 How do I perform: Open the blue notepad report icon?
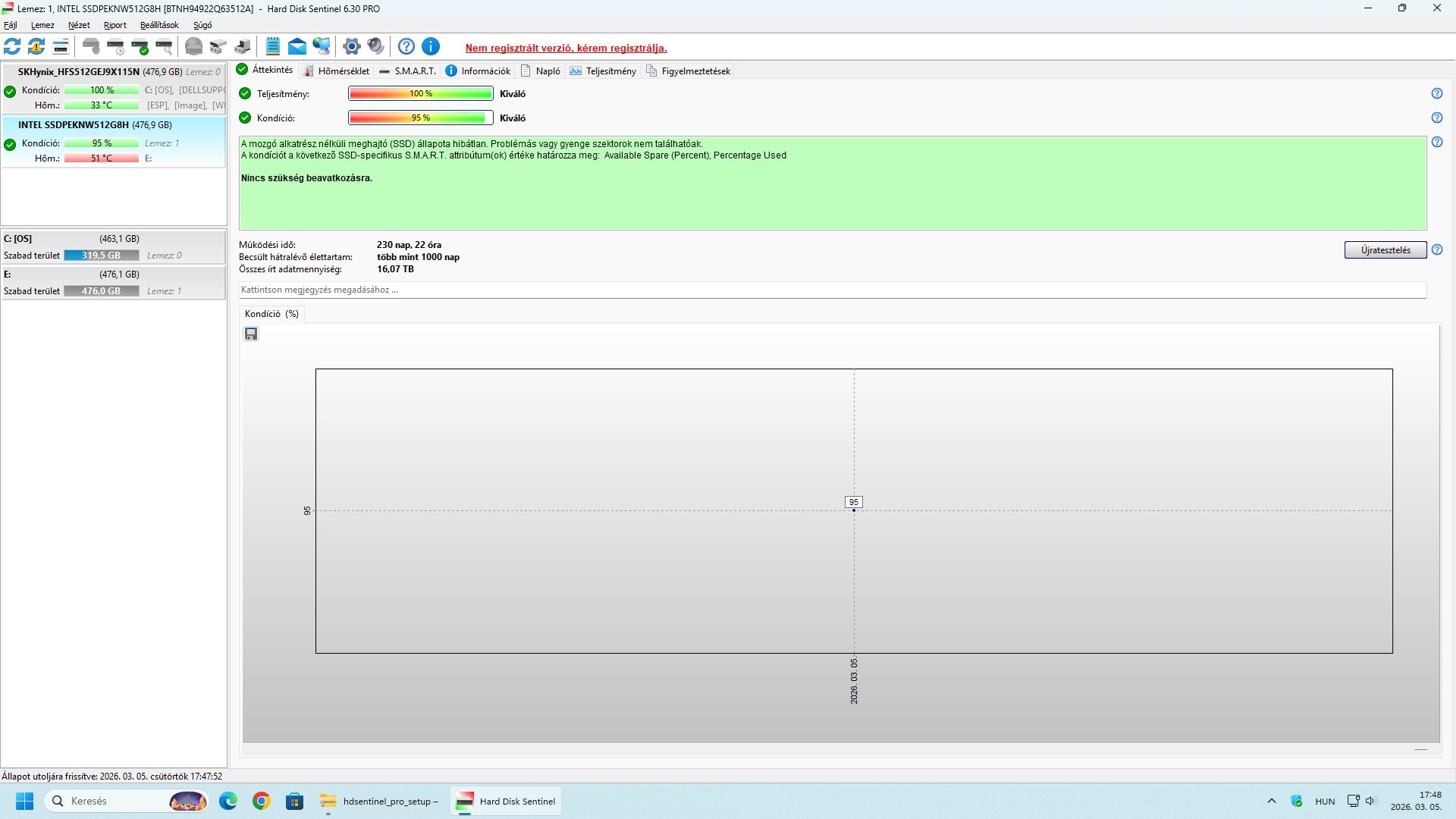tap(273, 46)
